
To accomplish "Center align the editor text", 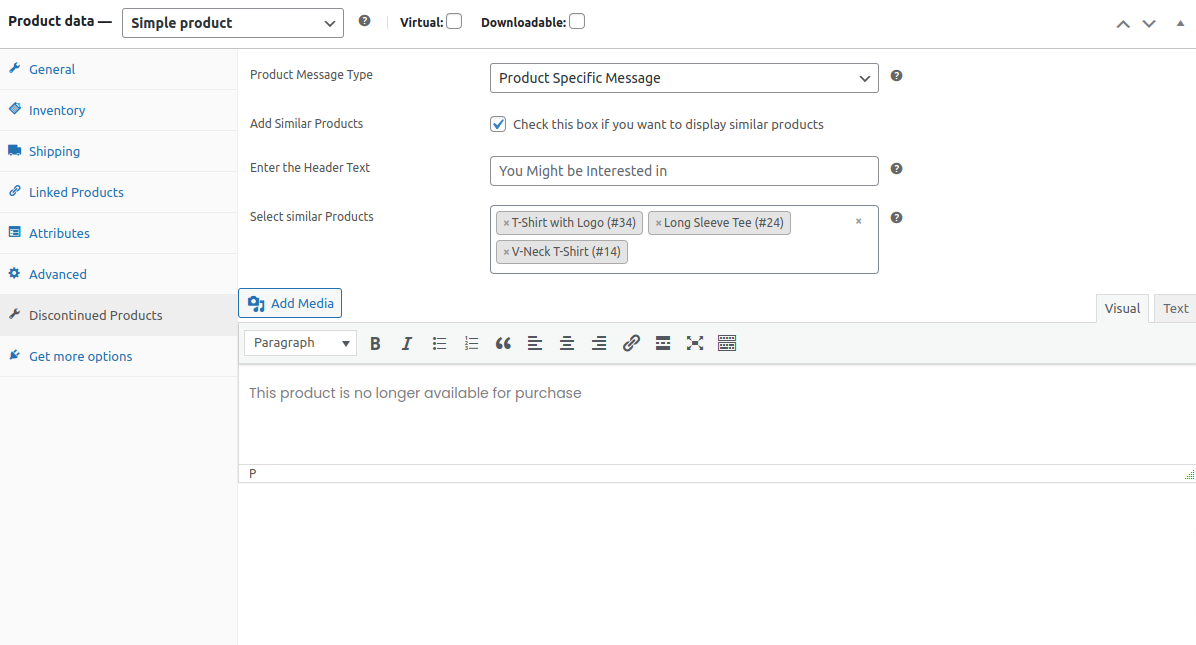I will 567,343.
